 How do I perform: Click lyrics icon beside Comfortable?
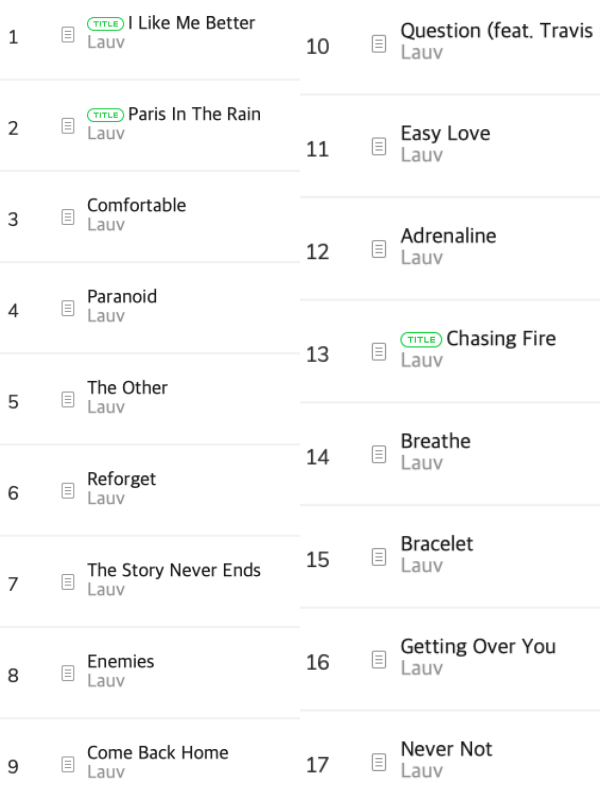(x=68, y=217)
